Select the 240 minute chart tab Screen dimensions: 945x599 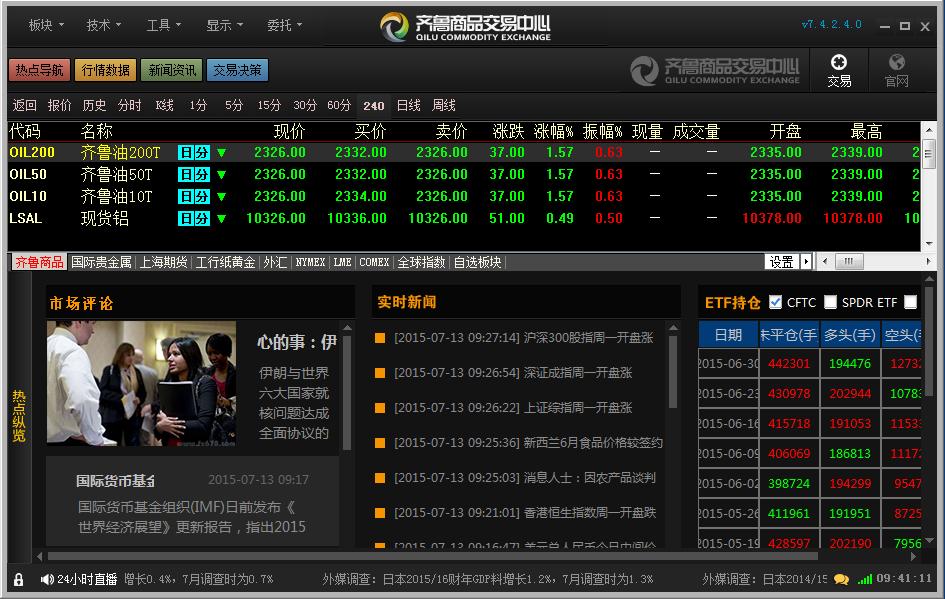[x=373, y=104]
